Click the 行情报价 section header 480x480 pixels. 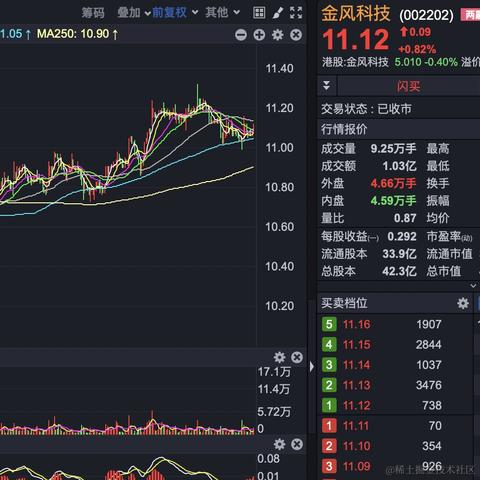point(344,129)
